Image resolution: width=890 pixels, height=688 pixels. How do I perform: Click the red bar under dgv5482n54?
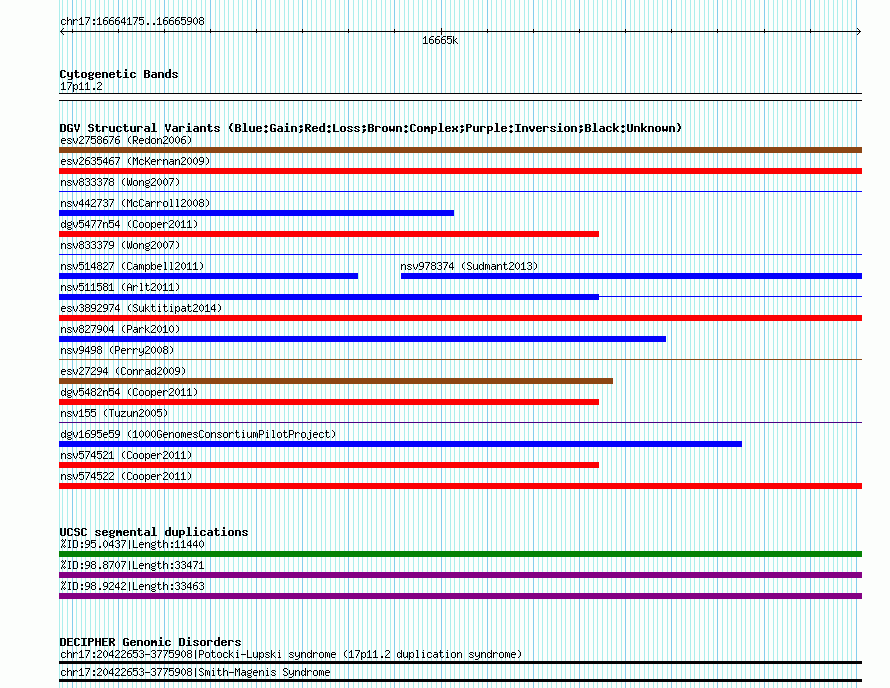pos(329,402)
